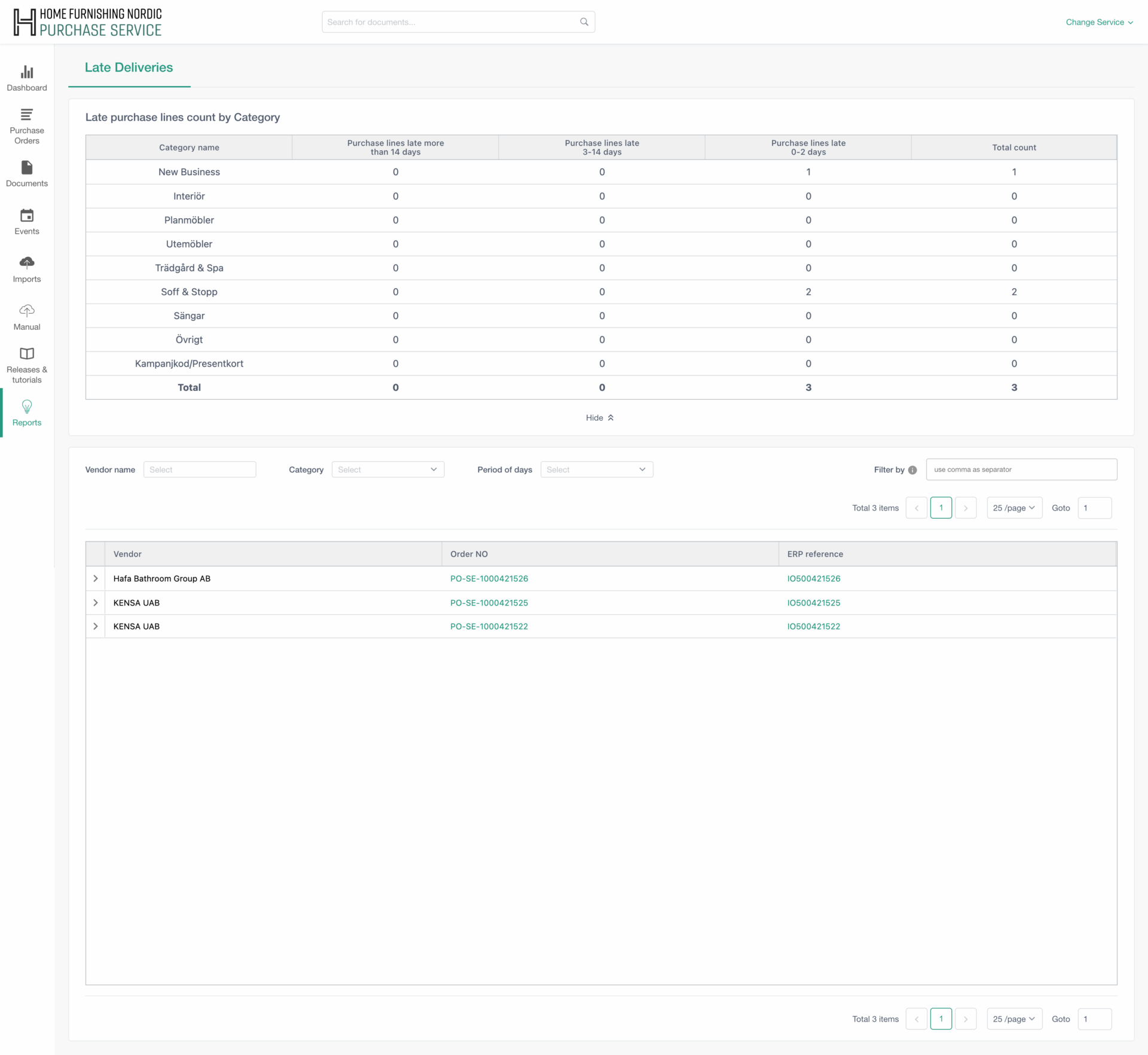Expand the PO-SE-1000421525 KENSA UAB row
Viewport: 1148px width, 1055px height.
click(96, 603)
